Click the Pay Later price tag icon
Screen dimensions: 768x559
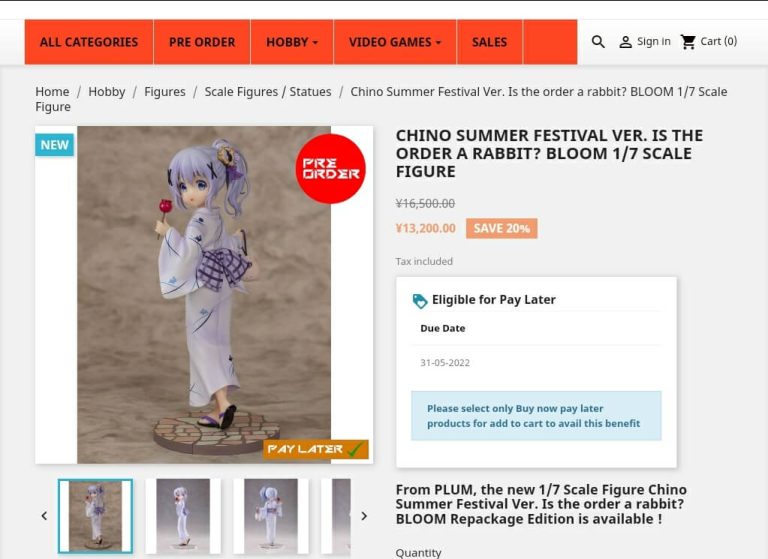coord(420,301)
